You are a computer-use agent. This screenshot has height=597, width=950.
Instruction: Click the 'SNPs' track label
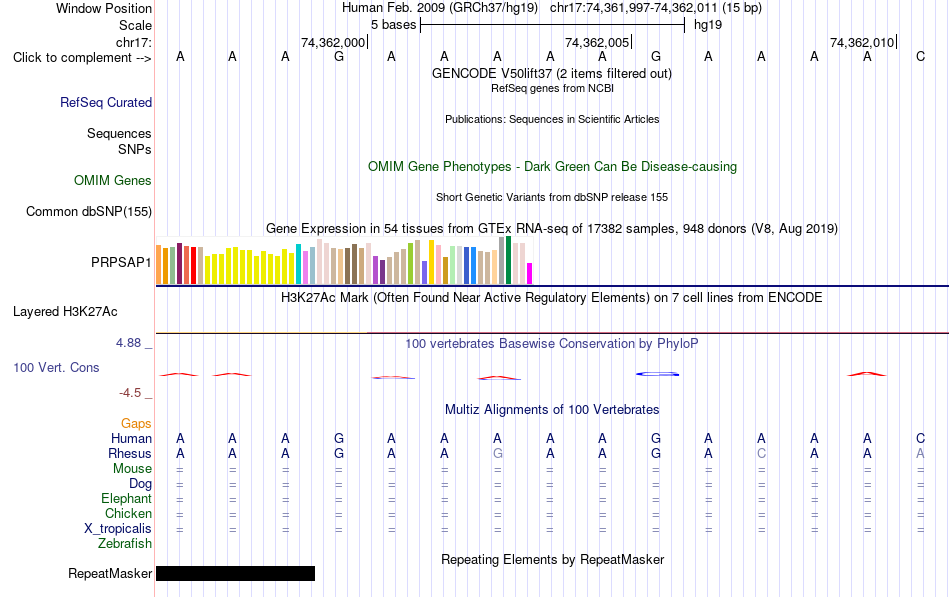135,149
